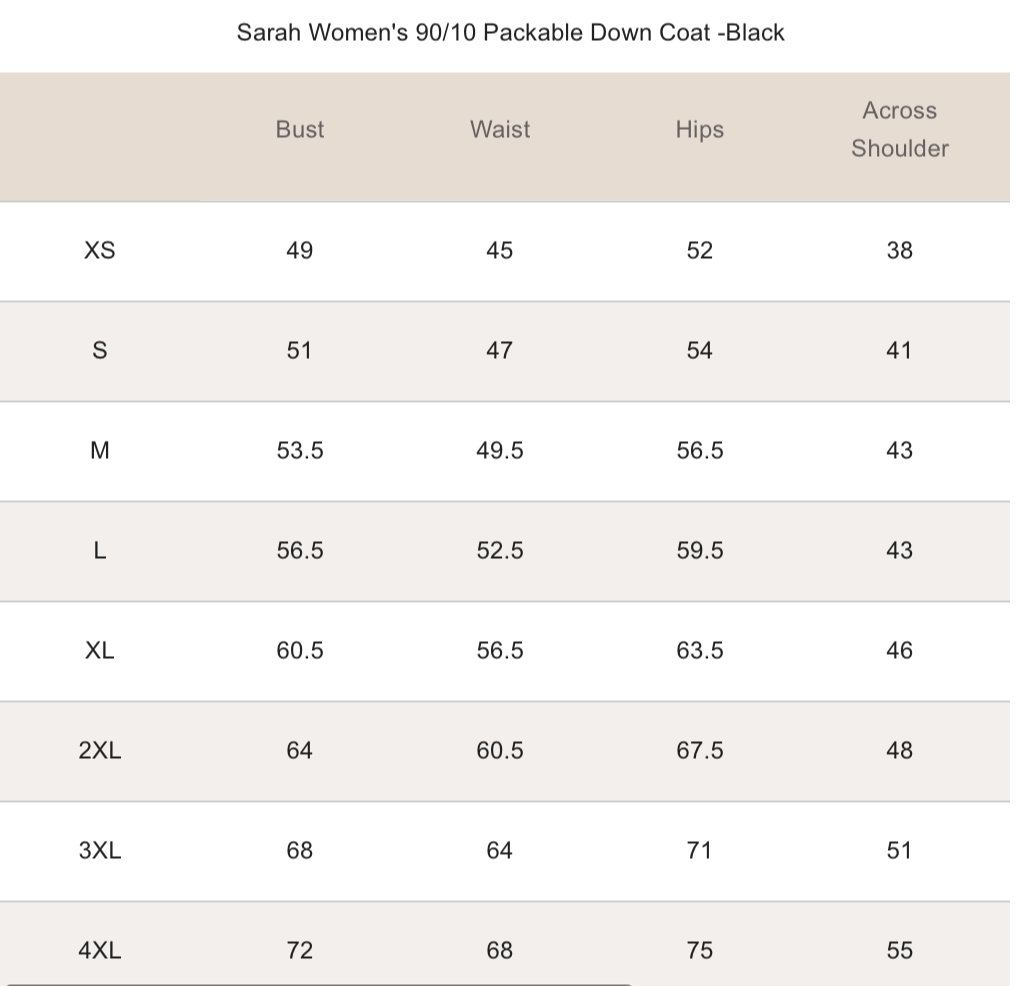Select the S waist value 47

[499, 351]
